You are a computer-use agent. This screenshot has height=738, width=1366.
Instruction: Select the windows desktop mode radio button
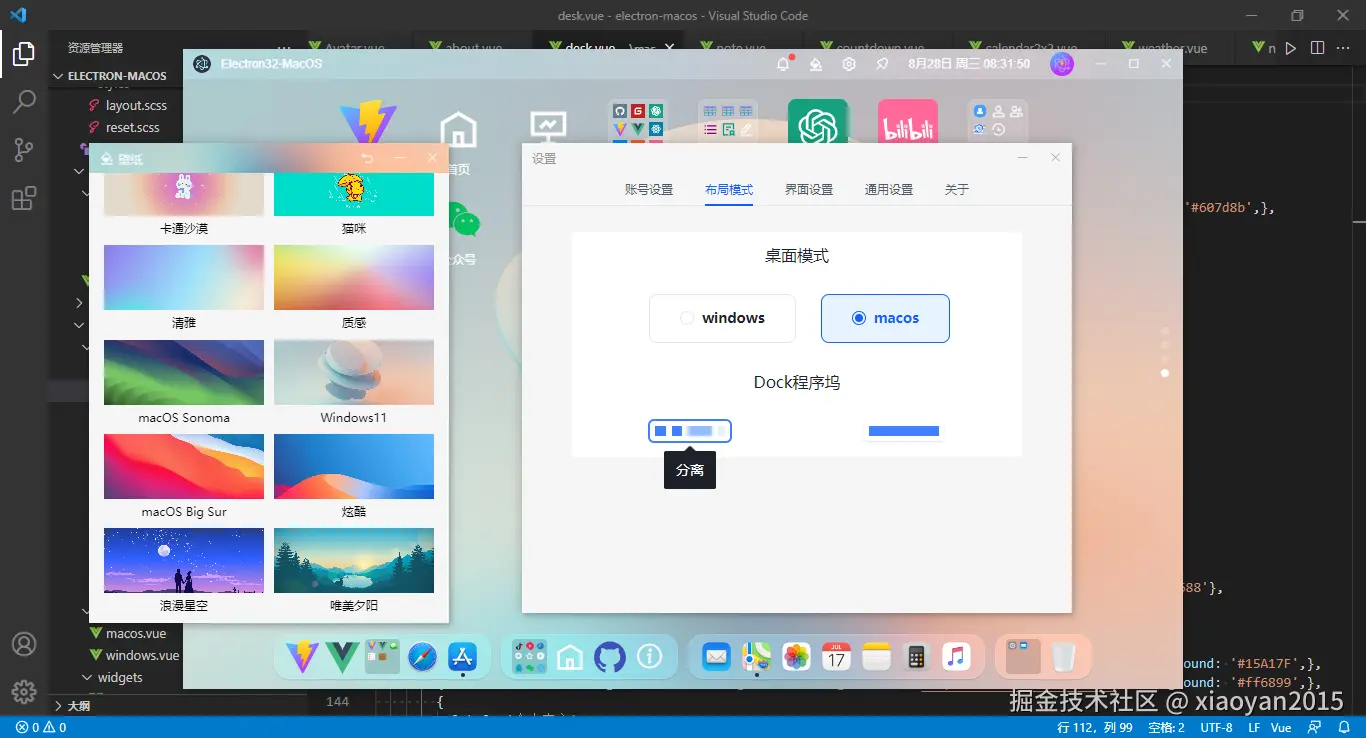click(687, 317)
